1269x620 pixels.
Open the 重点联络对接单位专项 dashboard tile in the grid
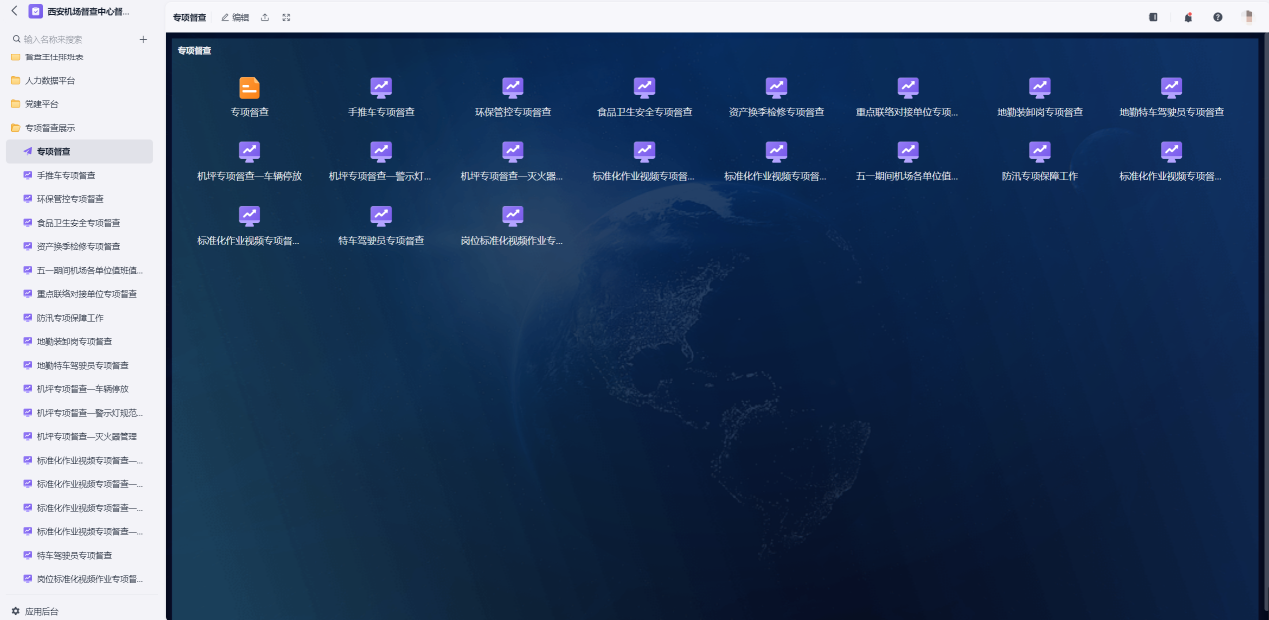(x=908, y=97)
